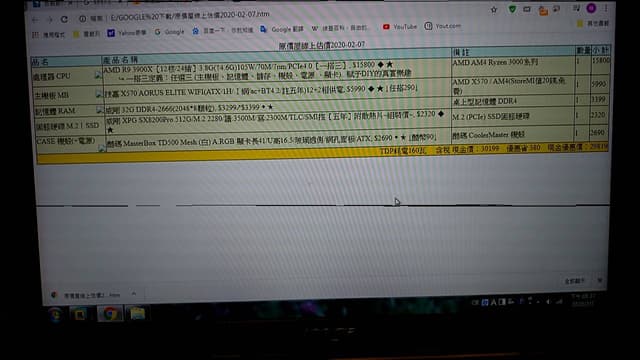Click the page info icon beside the address

(x=82, y=18)
